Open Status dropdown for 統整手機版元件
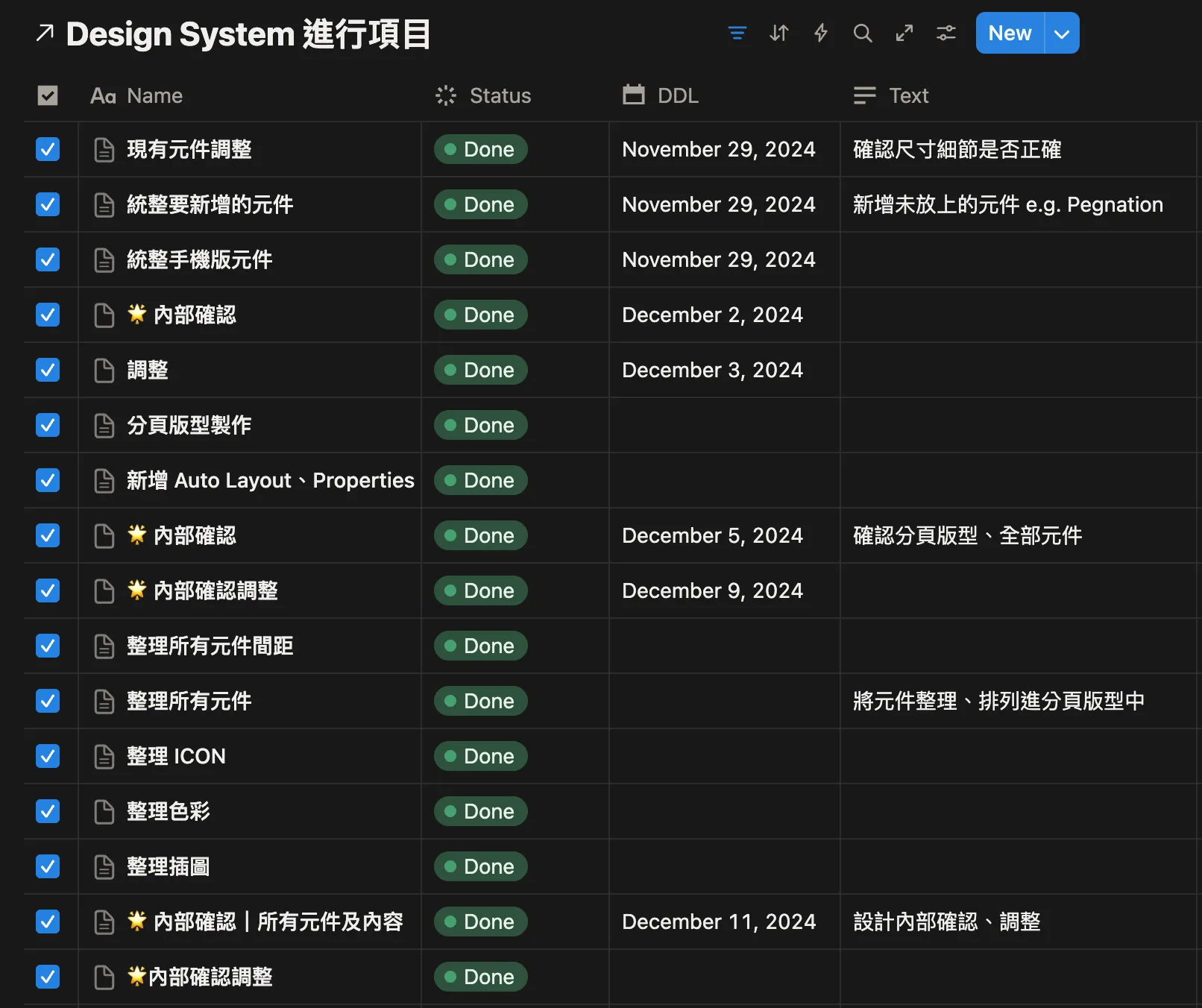Screen dimensions: 1202x1008 [x=481, y=259]
